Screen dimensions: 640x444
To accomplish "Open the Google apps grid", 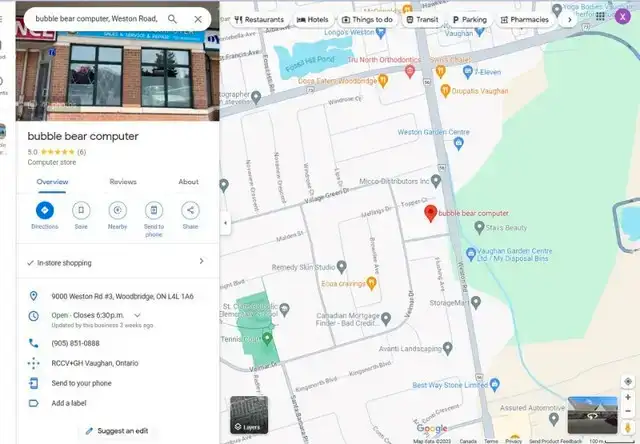I will (600, 16).
